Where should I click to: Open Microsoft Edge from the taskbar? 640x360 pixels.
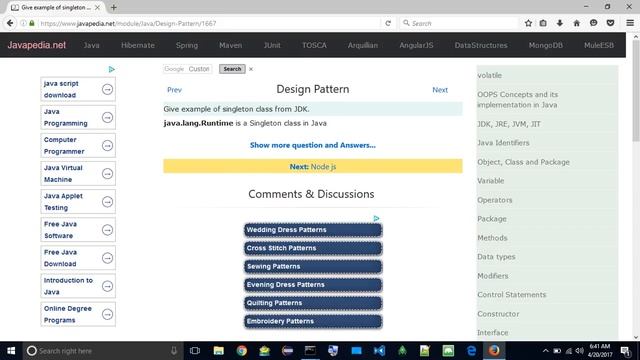[471, 351]
